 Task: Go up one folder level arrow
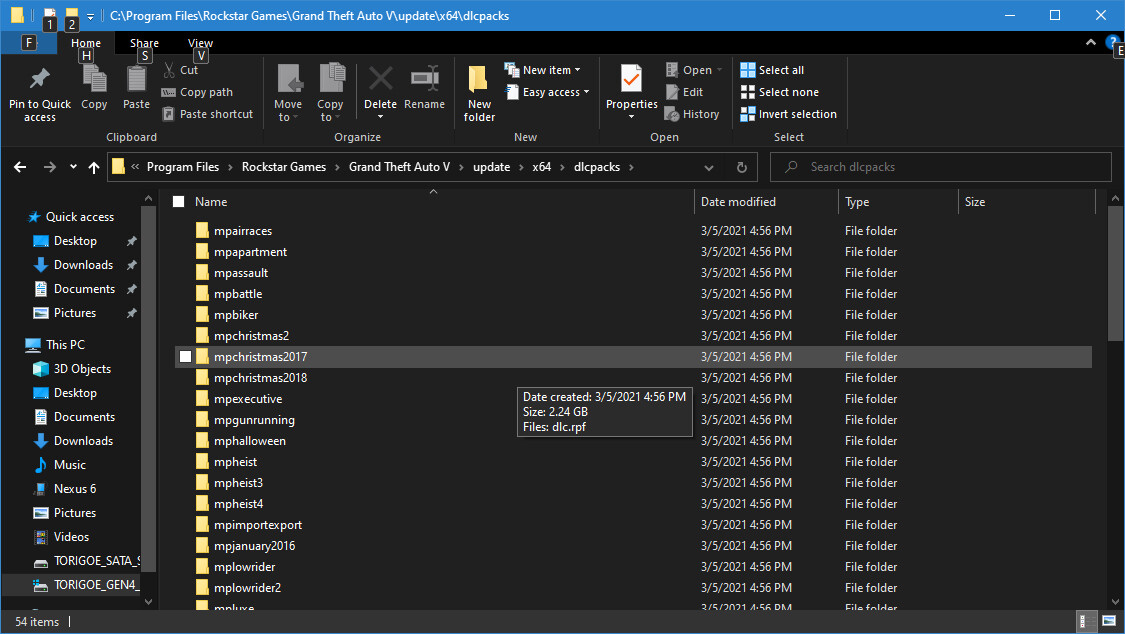[x=93, y=167]
